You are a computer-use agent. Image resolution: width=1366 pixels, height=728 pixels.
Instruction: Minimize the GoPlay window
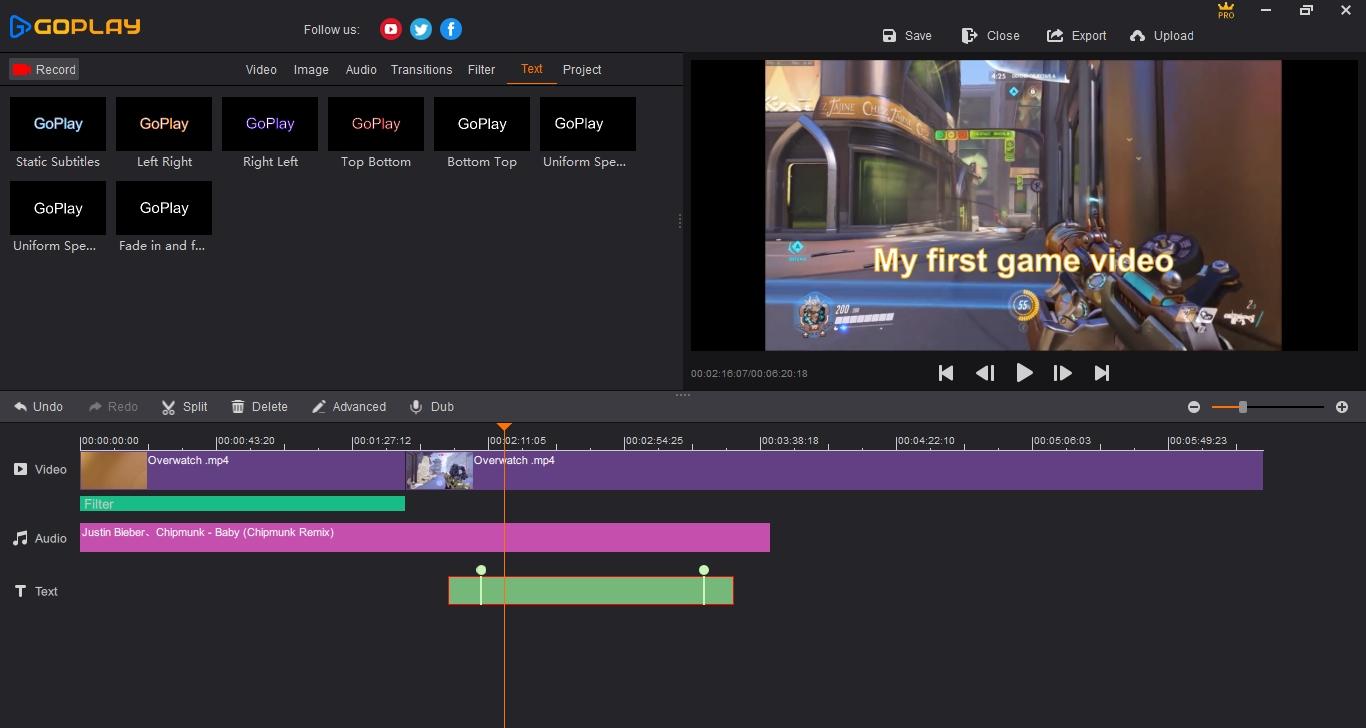tap(1266, 10)
